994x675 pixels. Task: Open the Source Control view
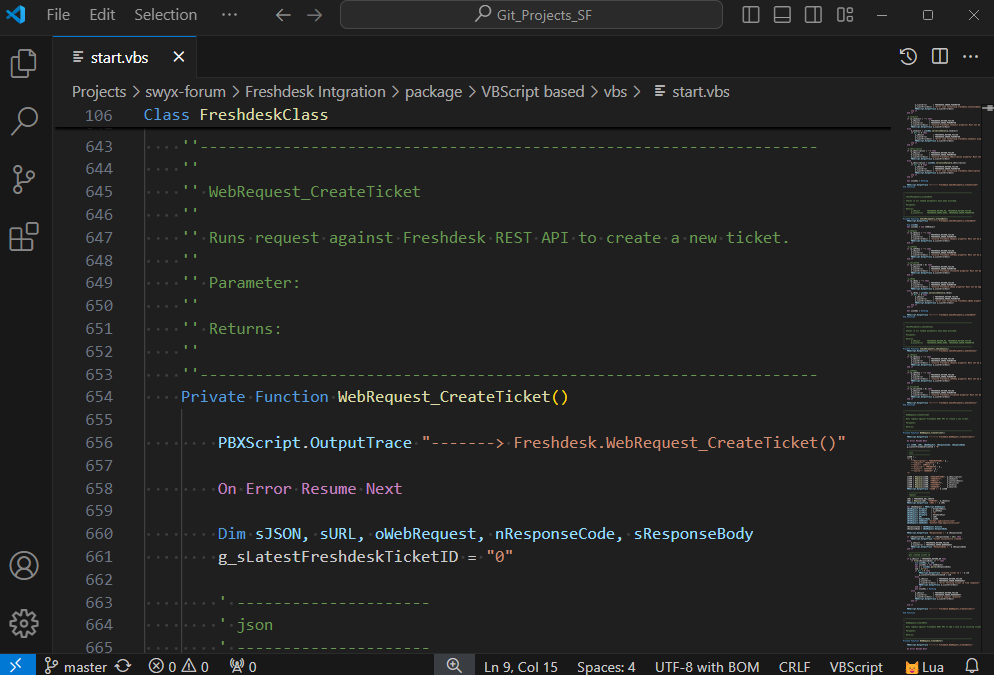point(24,179)
